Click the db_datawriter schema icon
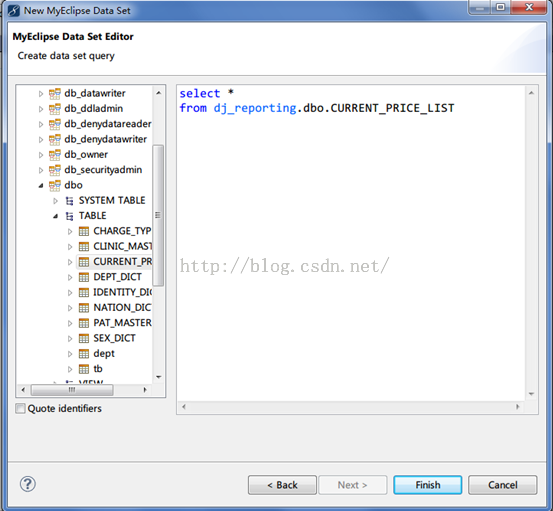 click(55, 93)
